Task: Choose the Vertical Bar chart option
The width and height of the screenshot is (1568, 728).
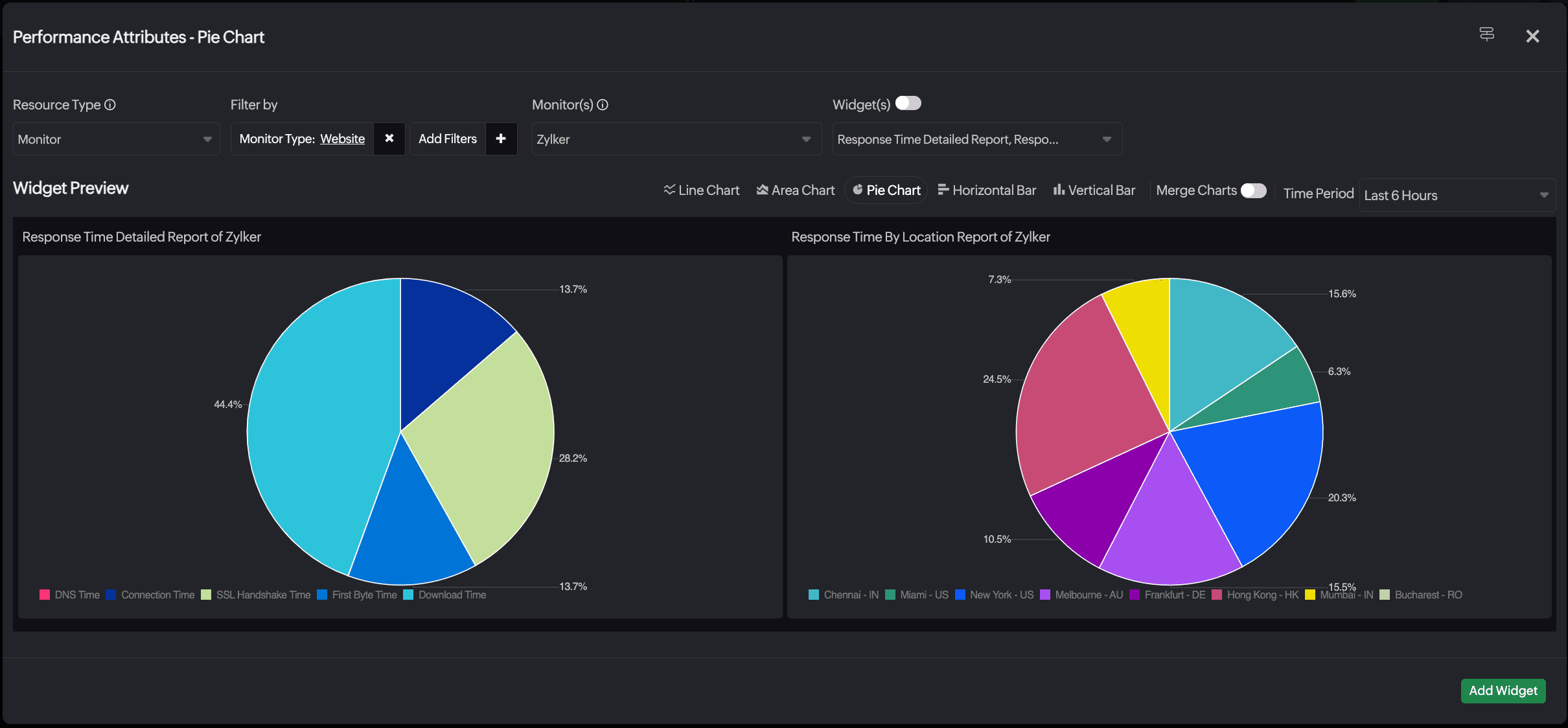Action: pyautogui.click(x=1094, y=190)
